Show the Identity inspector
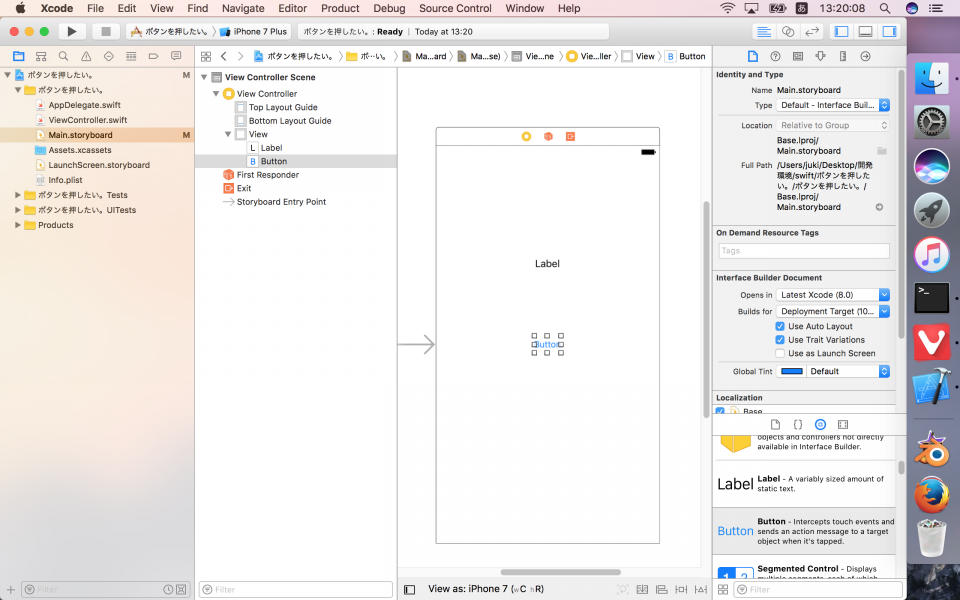960x600 pixels. 798,56
